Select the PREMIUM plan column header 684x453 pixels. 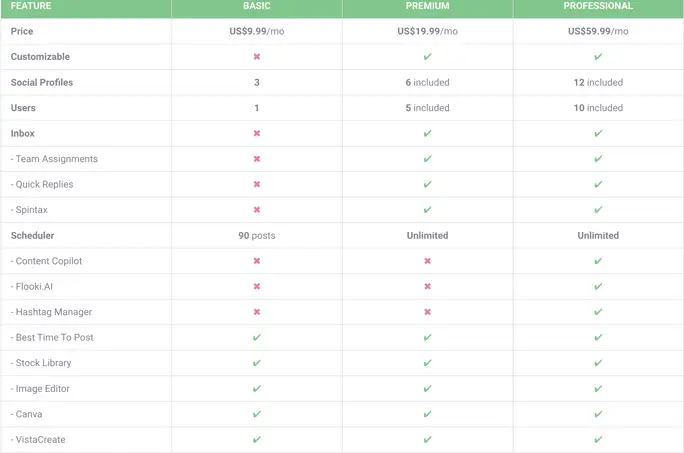[x=427, y=6]
